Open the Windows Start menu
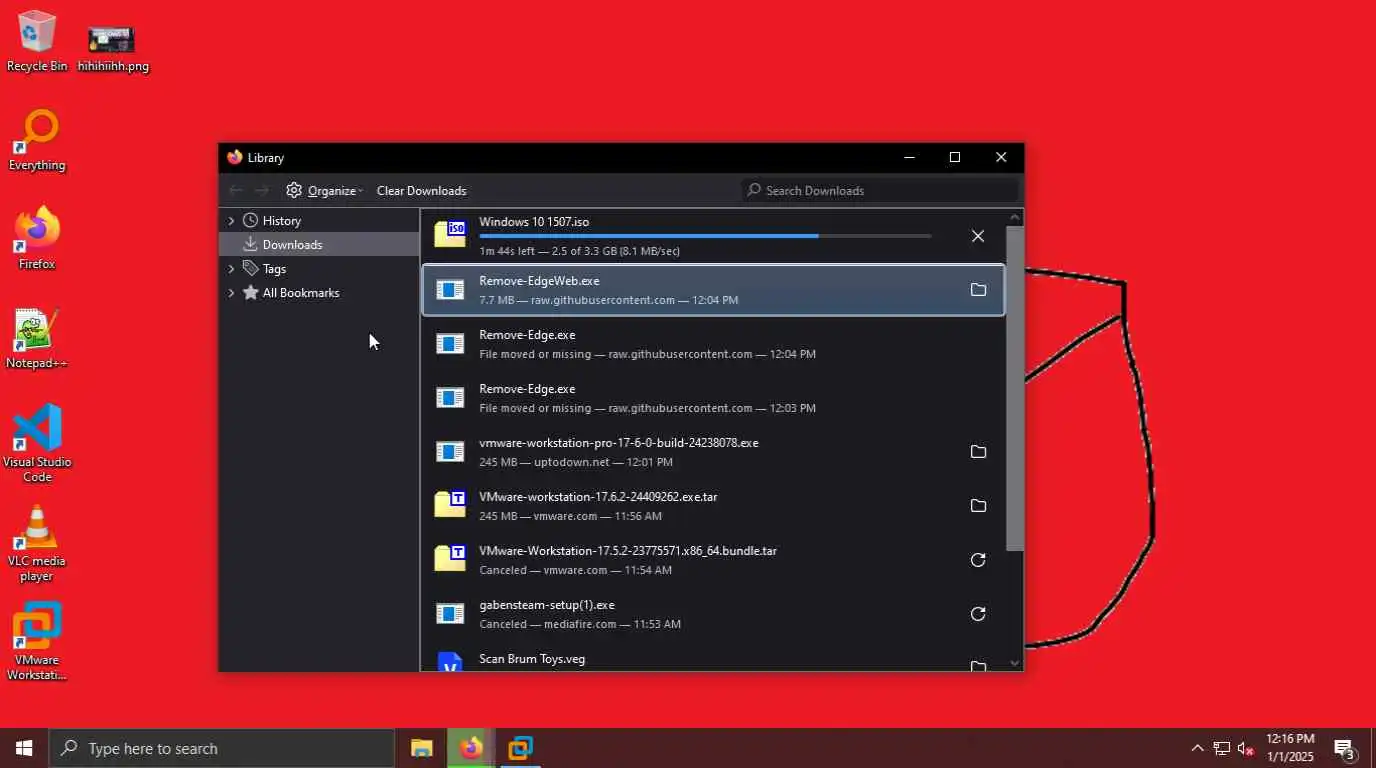The width and height of the screenshot is (1376, 768). click(x=24, y=748)
